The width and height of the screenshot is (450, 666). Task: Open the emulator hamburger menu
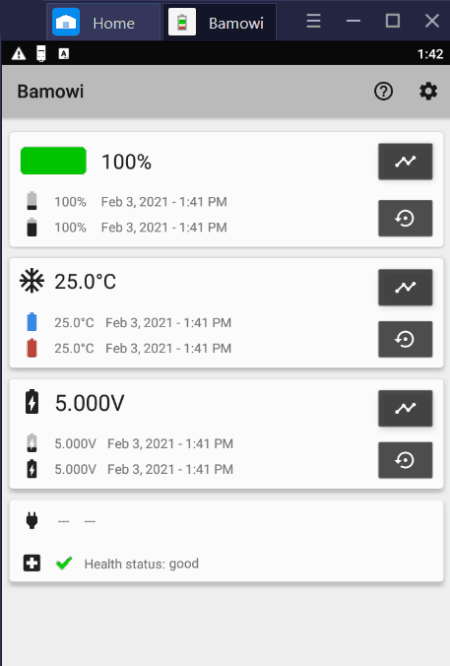point(314,21)
